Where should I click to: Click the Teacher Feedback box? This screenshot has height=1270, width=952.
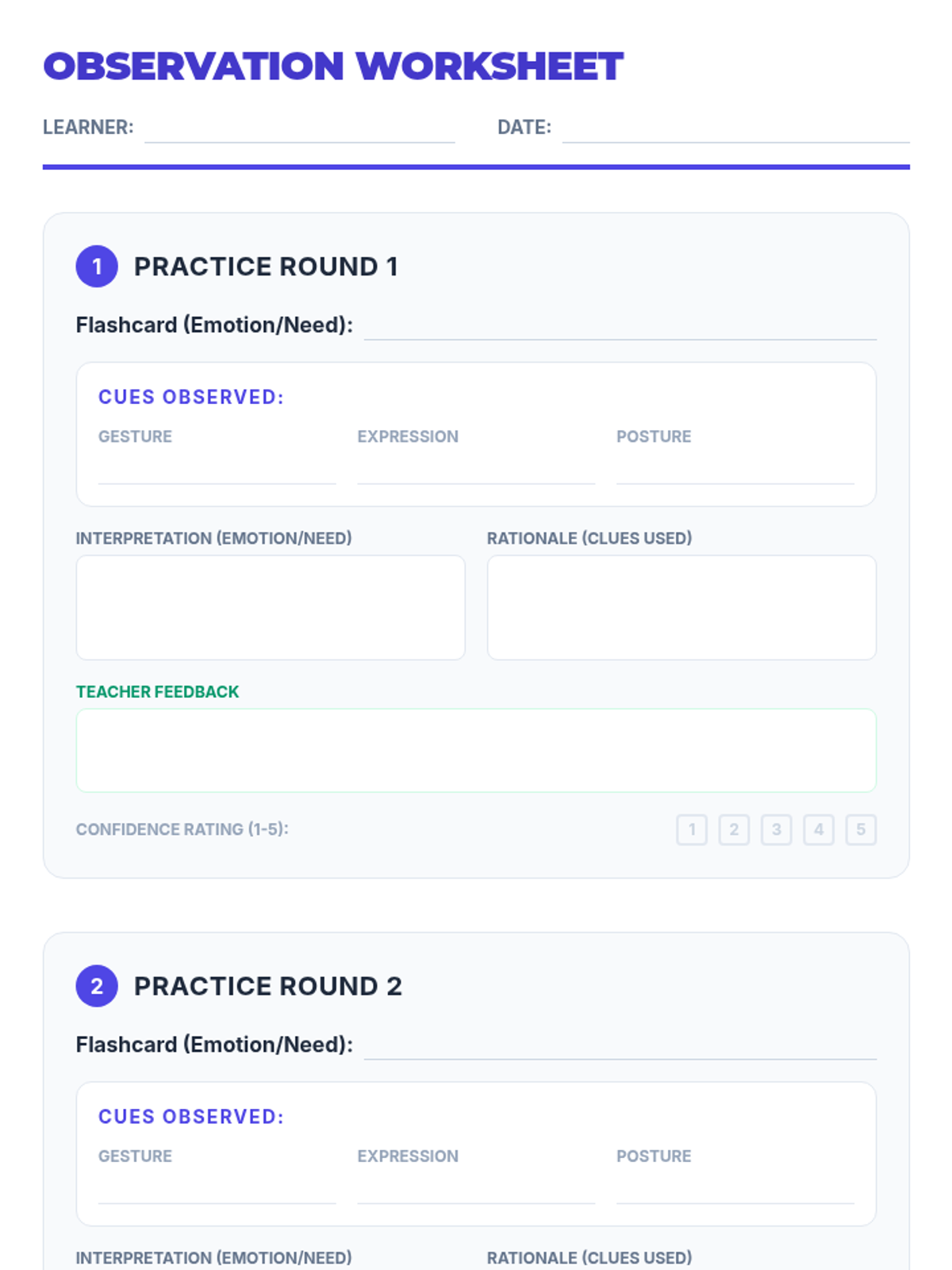tap(476, 750)
